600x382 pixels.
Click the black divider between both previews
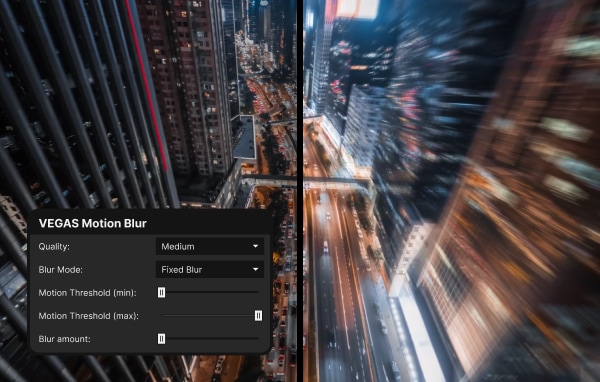click(x=300, y=191)
